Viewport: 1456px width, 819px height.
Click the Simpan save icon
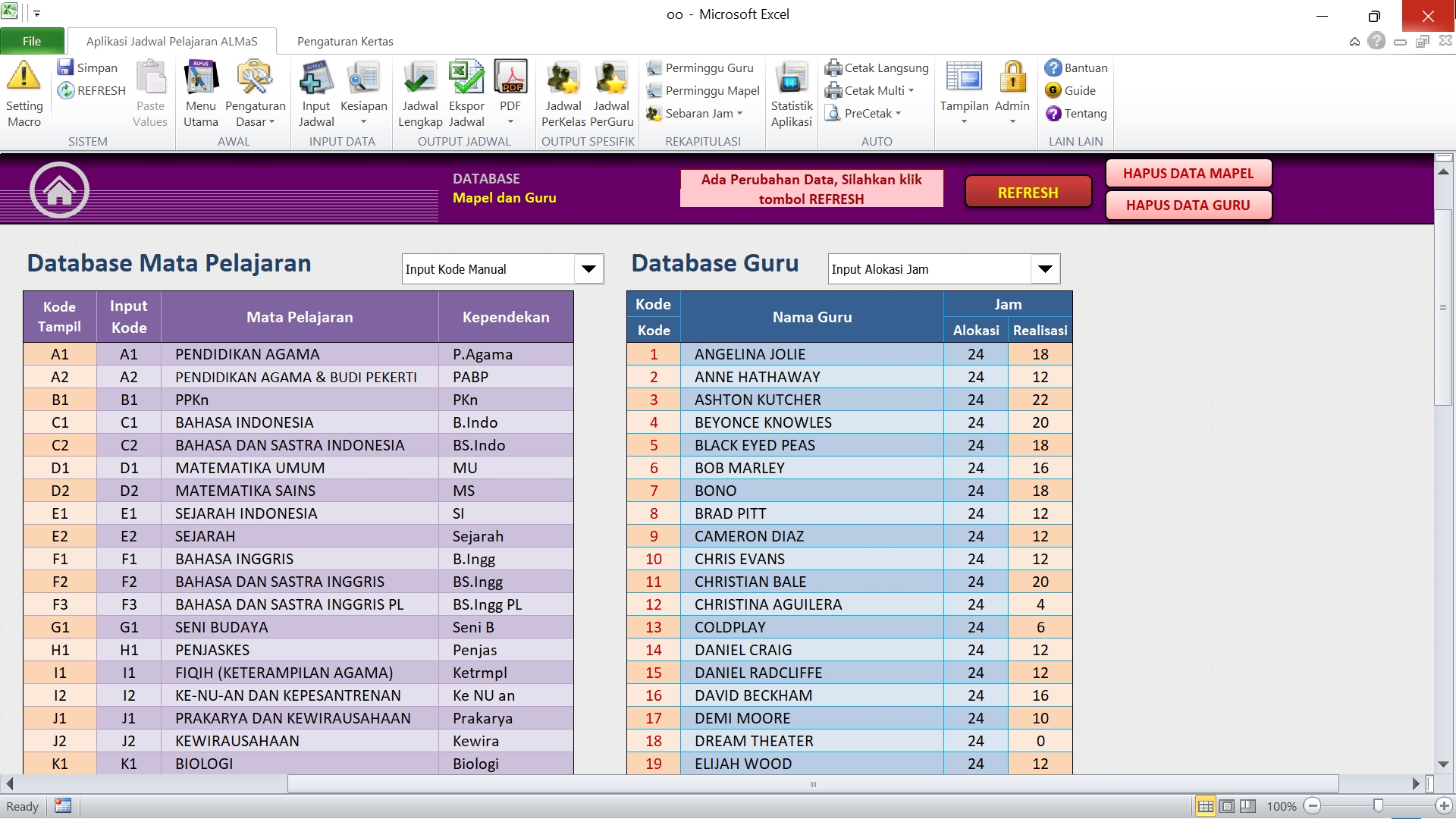tap(65, 67)
